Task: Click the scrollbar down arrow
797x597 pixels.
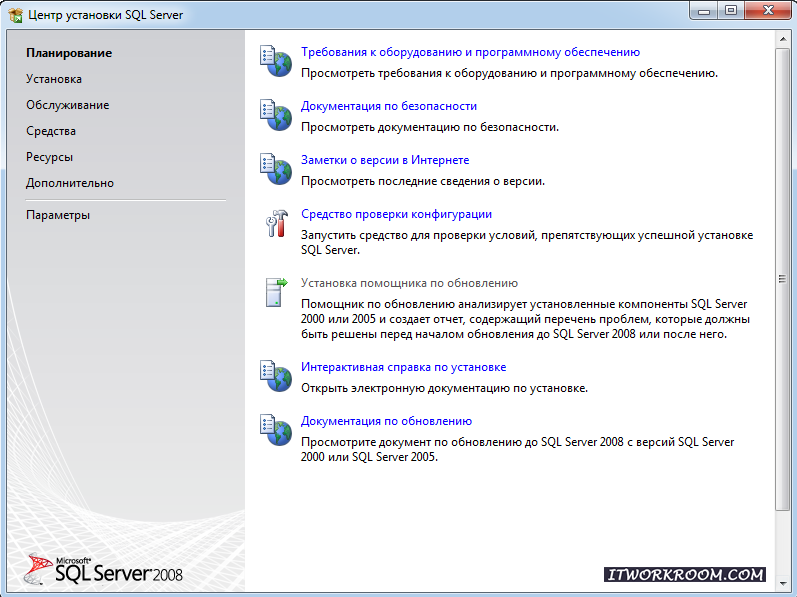Action: [782, 583]
